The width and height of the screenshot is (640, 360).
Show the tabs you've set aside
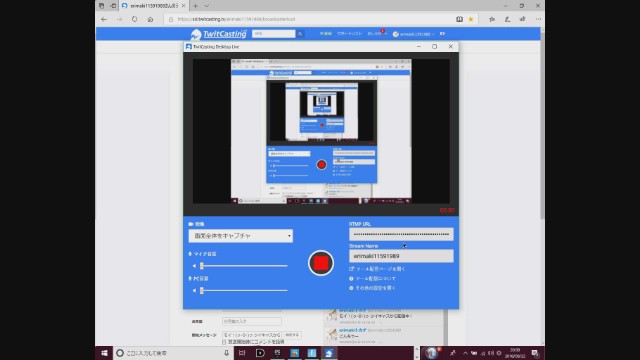click(x=101, y=6)
